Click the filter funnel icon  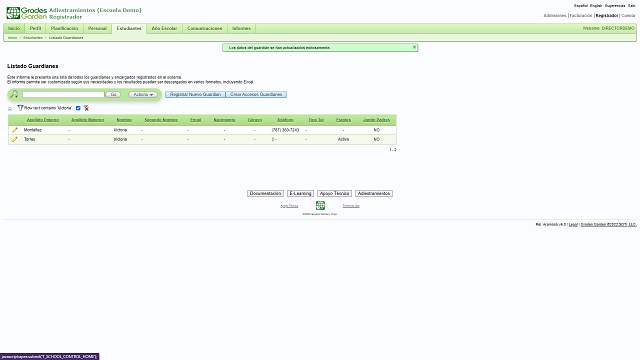[x=20, y=108]
